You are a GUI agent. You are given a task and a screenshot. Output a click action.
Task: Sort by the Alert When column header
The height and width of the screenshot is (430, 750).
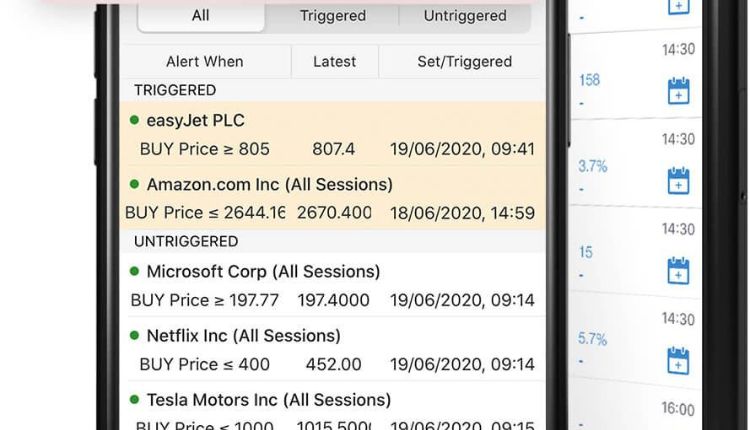(205, 62)
